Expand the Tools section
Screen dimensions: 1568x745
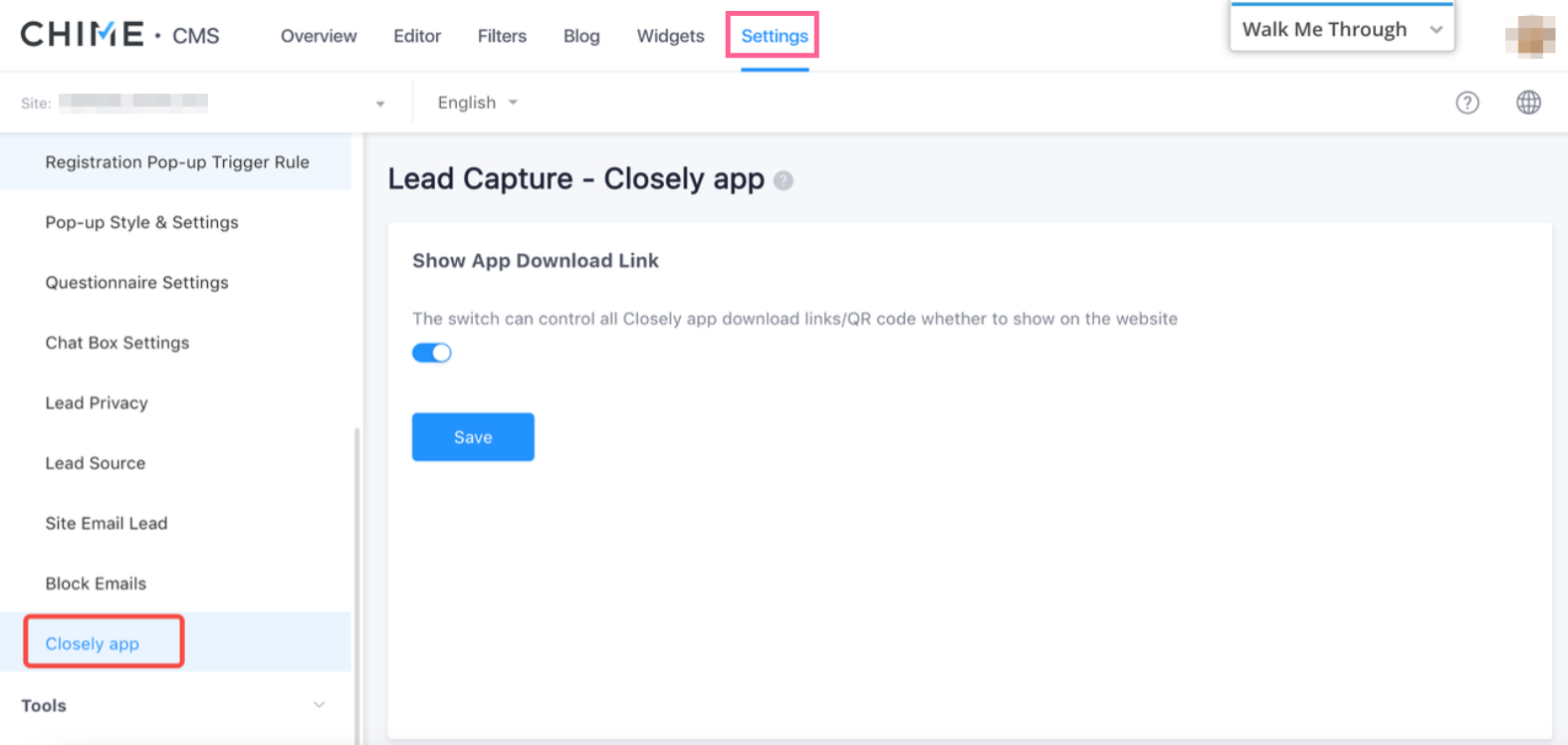click(174, 705)
